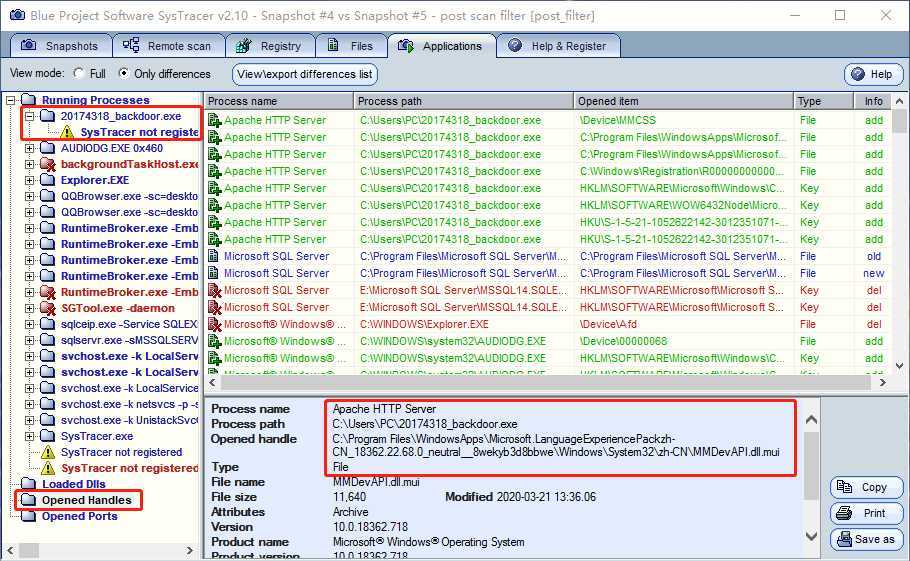
Task: Expand the Explorer.EXE node
Action: click(30, 180)
